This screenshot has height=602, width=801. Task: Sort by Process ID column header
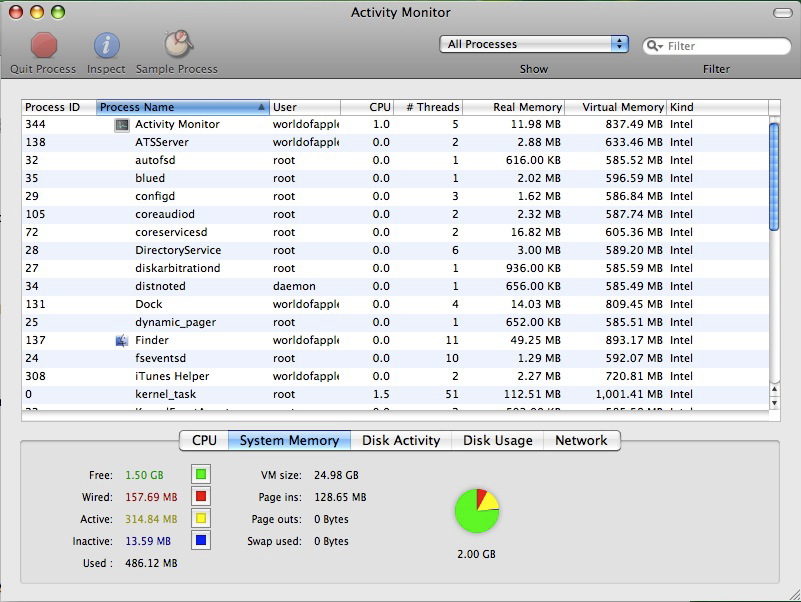pyautogui.click(x=59, y=107)
